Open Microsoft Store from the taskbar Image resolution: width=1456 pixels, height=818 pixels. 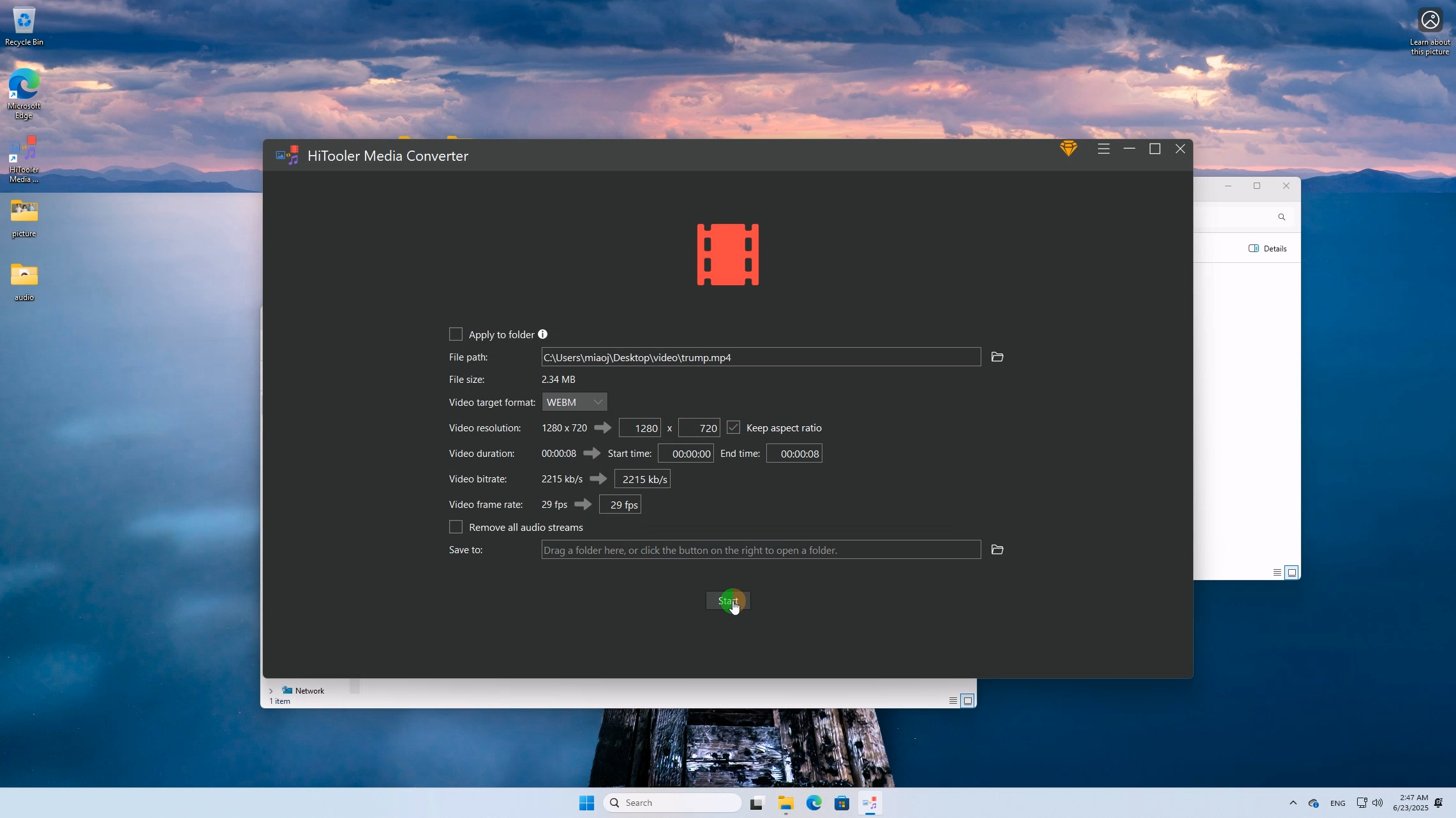[x=842, y=802]
